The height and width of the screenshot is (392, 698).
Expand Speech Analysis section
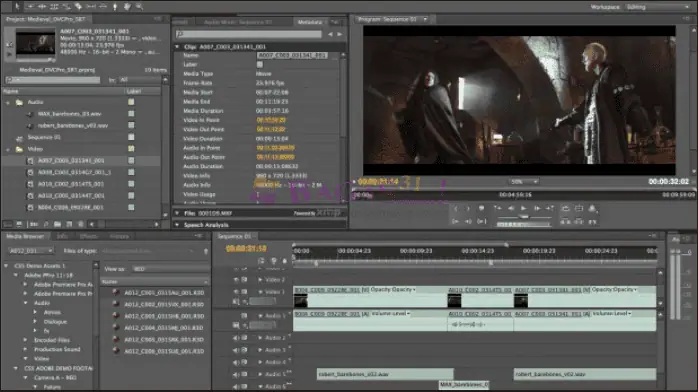177,225
